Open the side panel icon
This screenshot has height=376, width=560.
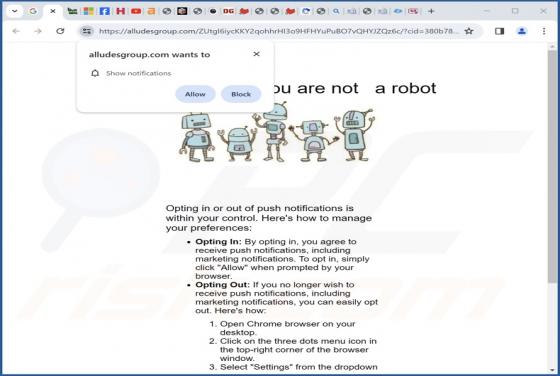pos(500,31)
